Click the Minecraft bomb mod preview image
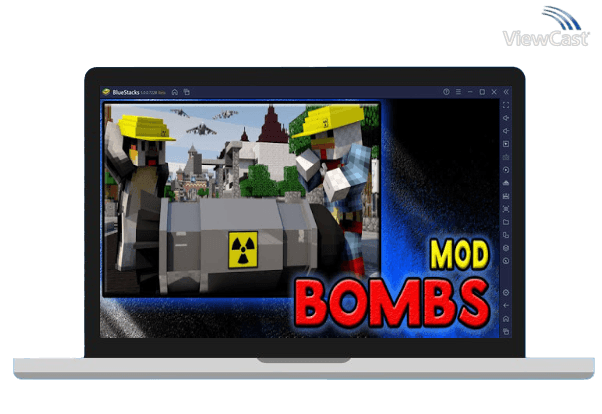The width and height of the screenshot is (602, 414). (x=242, y=199)
